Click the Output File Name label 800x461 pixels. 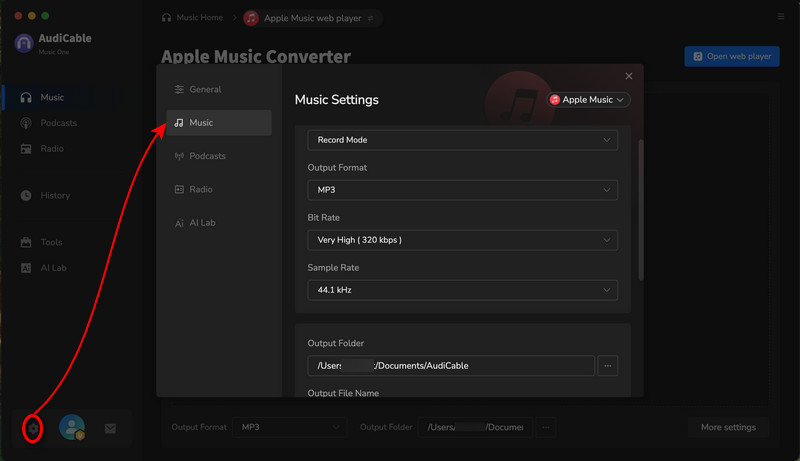[343, 393]
